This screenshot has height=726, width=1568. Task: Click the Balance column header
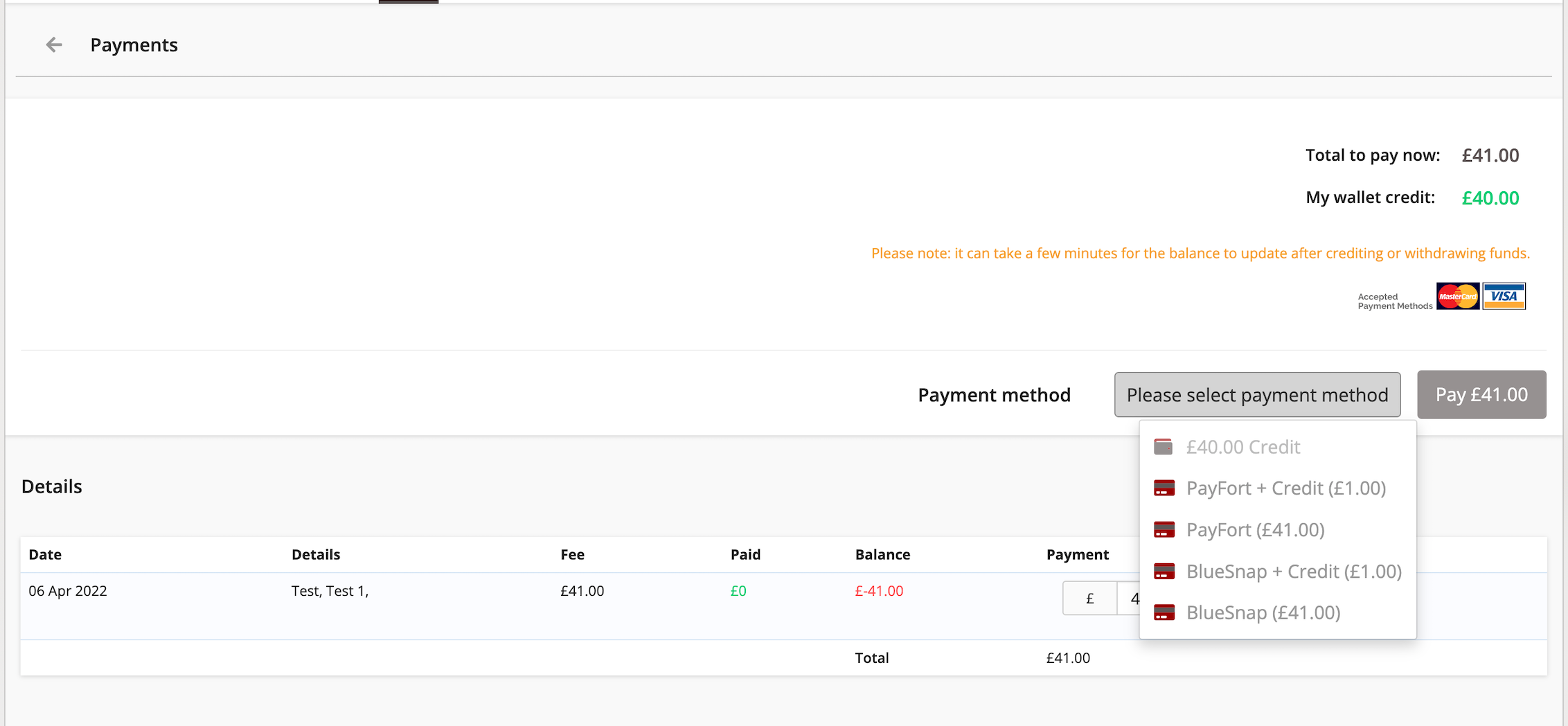coord(882,554)
